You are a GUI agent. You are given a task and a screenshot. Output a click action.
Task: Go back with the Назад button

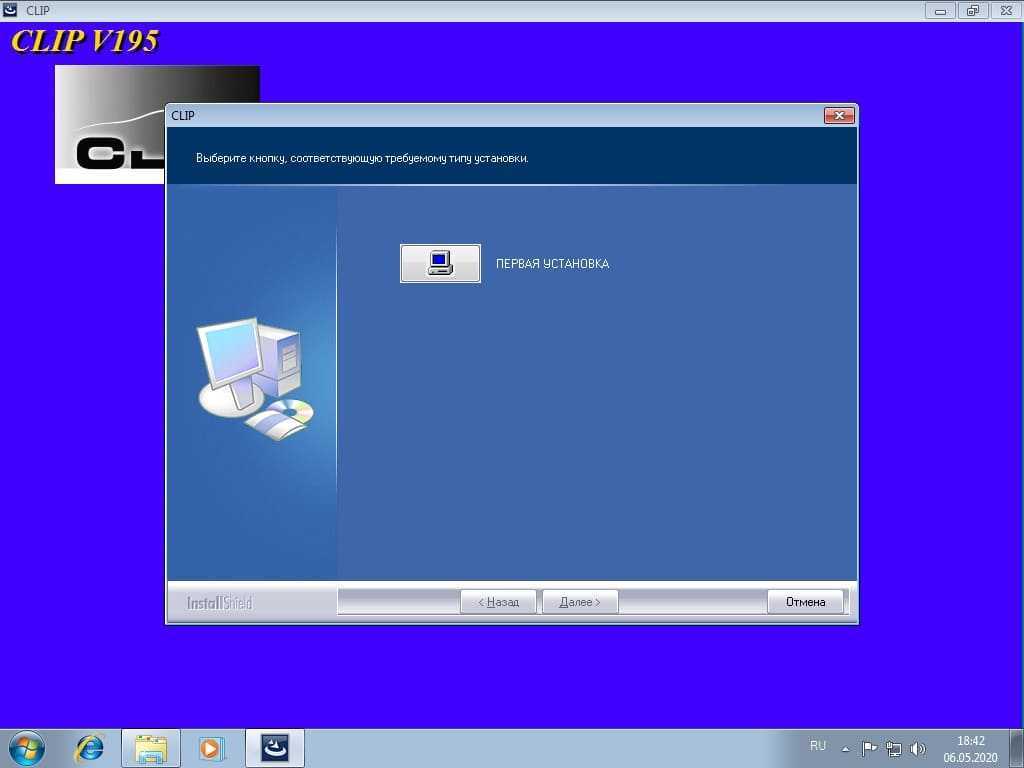click(498, 602)
